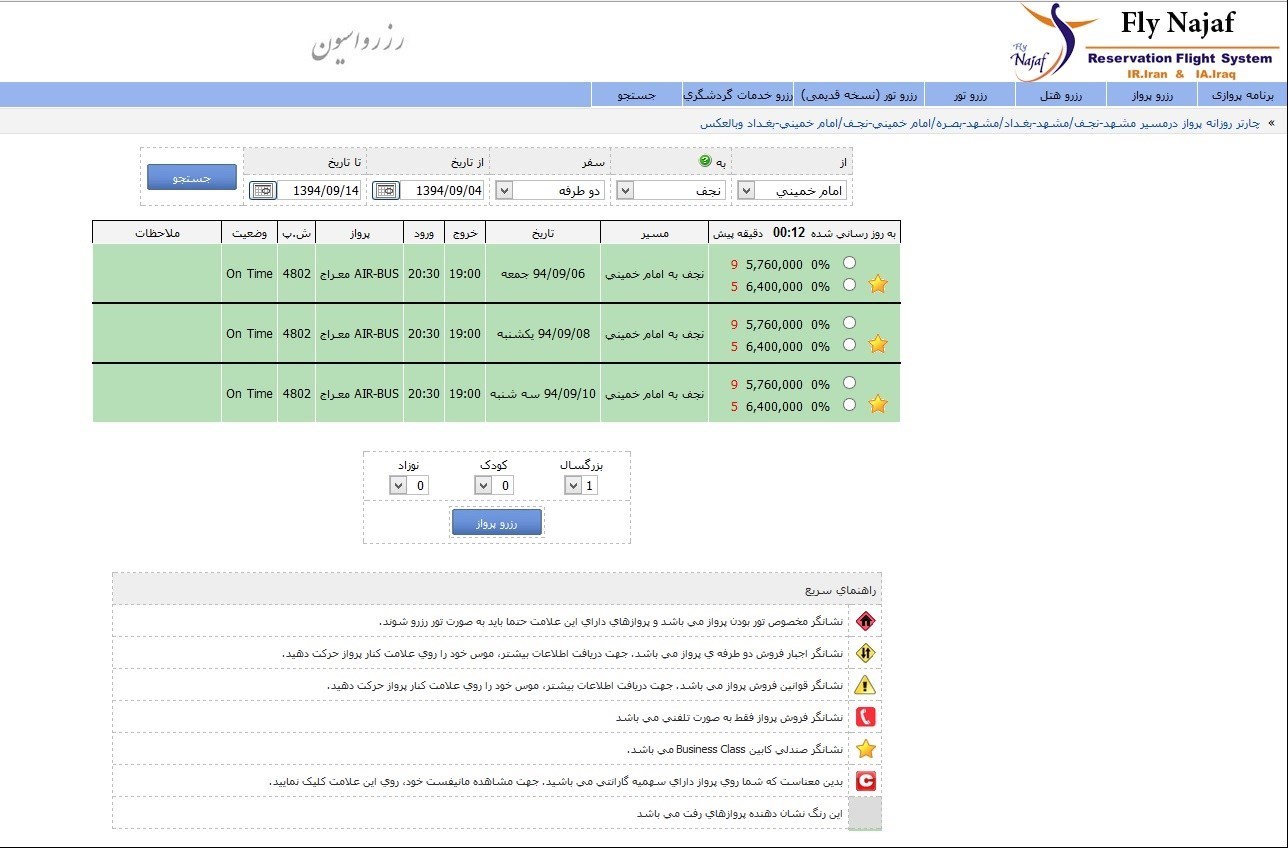Click the Business Class star on the 94/09/10 flight
Screen dimensions: 1288x848
(878, 404)
